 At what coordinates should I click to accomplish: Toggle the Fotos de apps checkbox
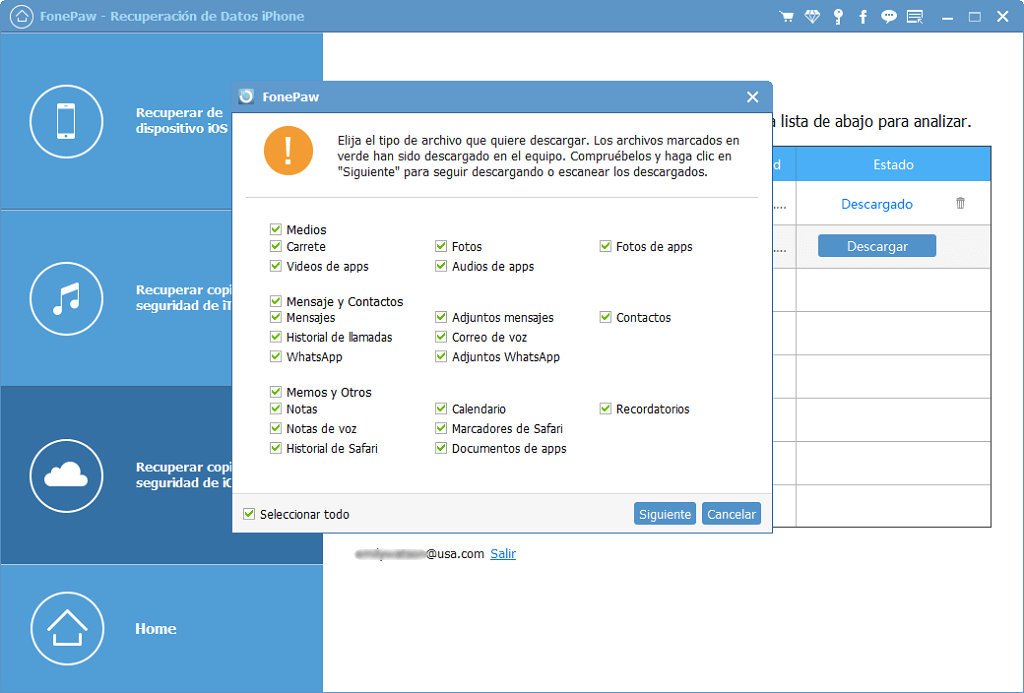pos(605,246)
